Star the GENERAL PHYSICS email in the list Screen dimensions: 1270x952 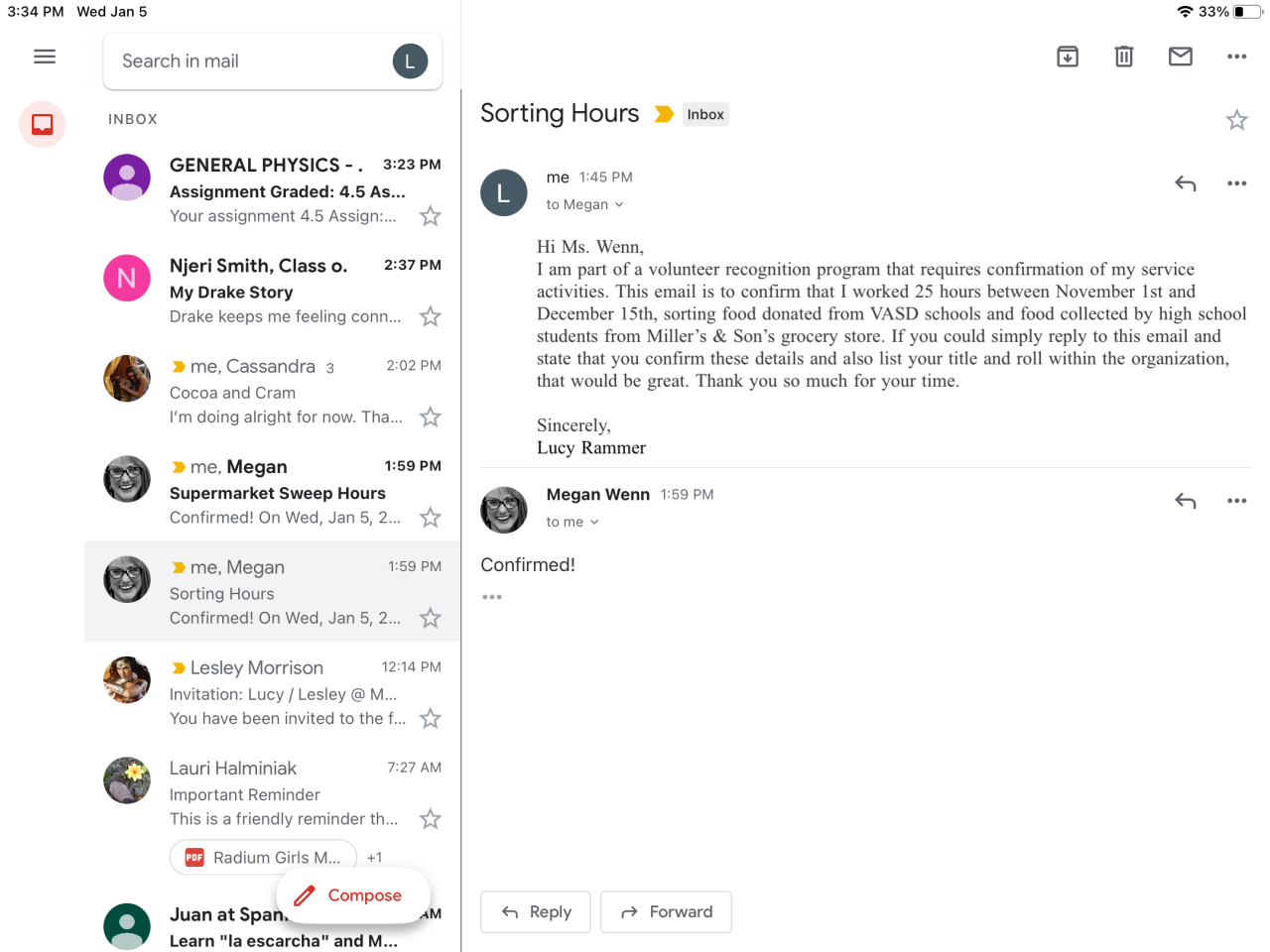pyautogui.click(x=430, y=216)
